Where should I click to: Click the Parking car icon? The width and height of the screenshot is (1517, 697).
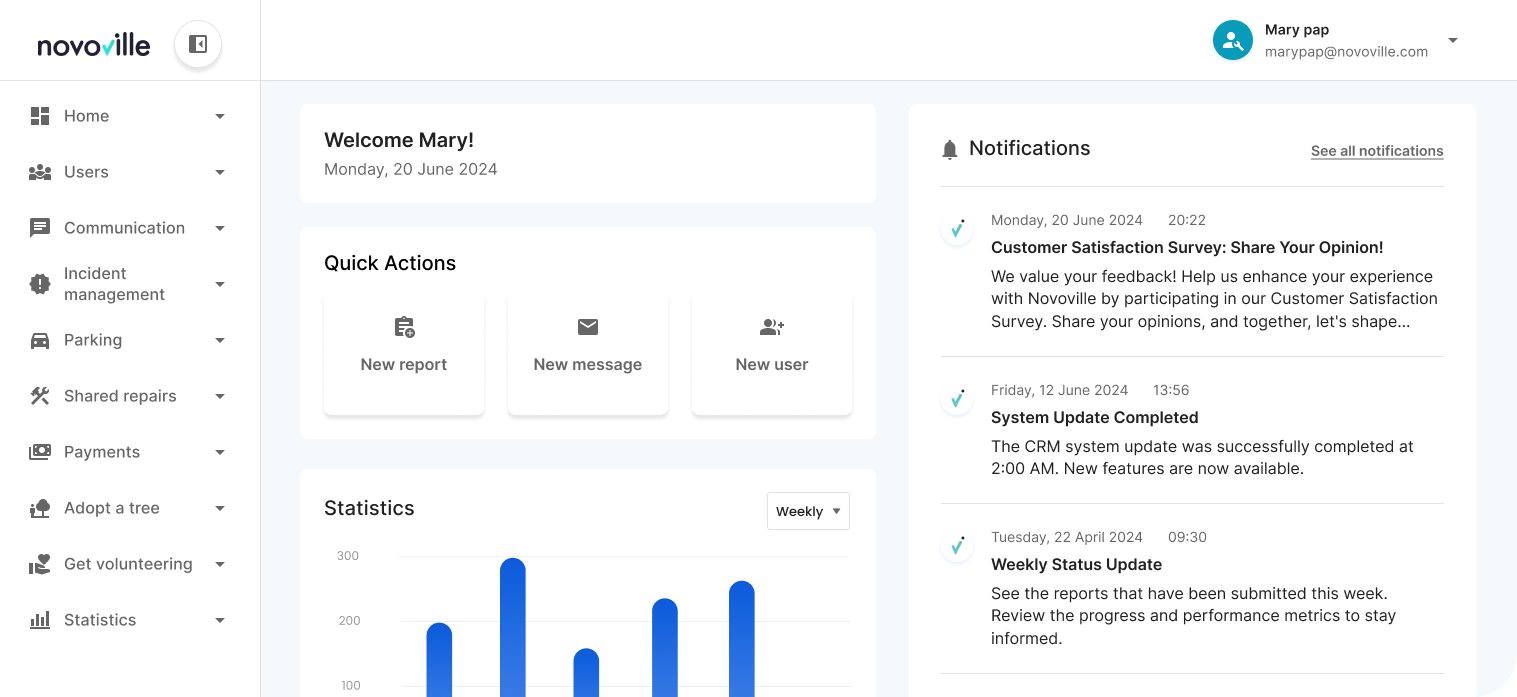[40, 340]
